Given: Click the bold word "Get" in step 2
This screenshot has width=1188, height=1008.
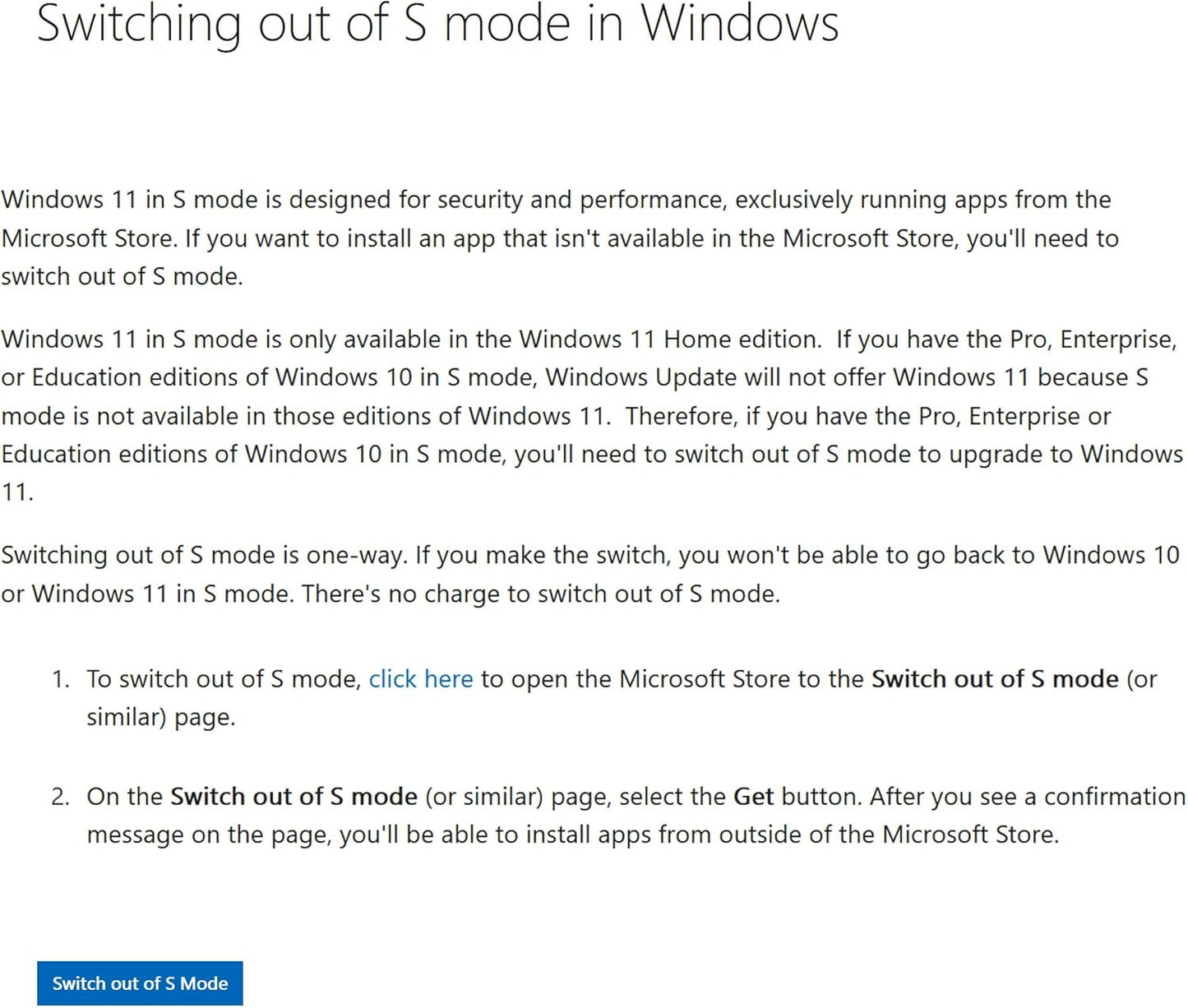Looking at the screenshot, I should click(x=753, y=797).
